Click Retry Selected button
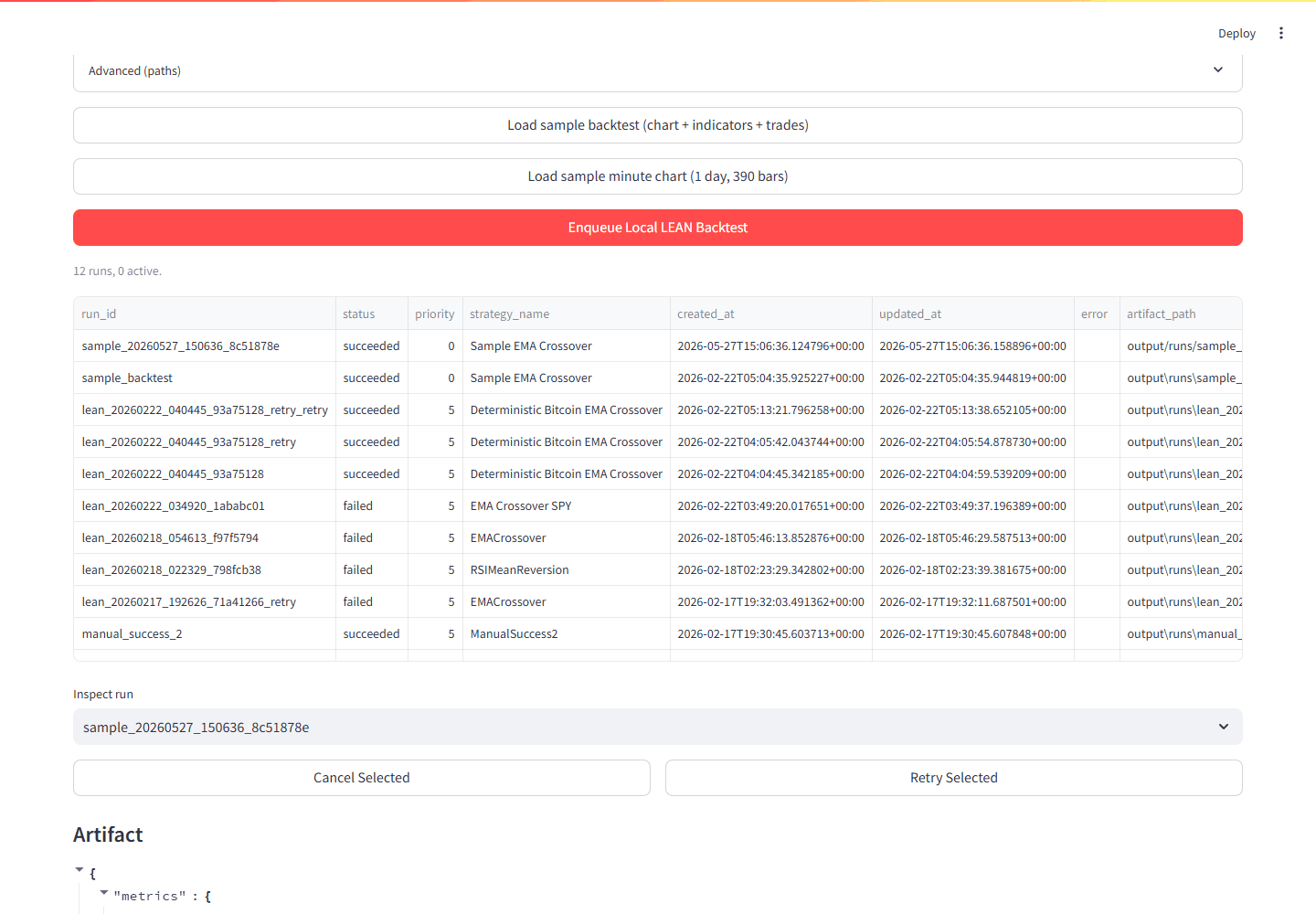This screenshot has height=914, width=1316. click(x=954, y=778)
